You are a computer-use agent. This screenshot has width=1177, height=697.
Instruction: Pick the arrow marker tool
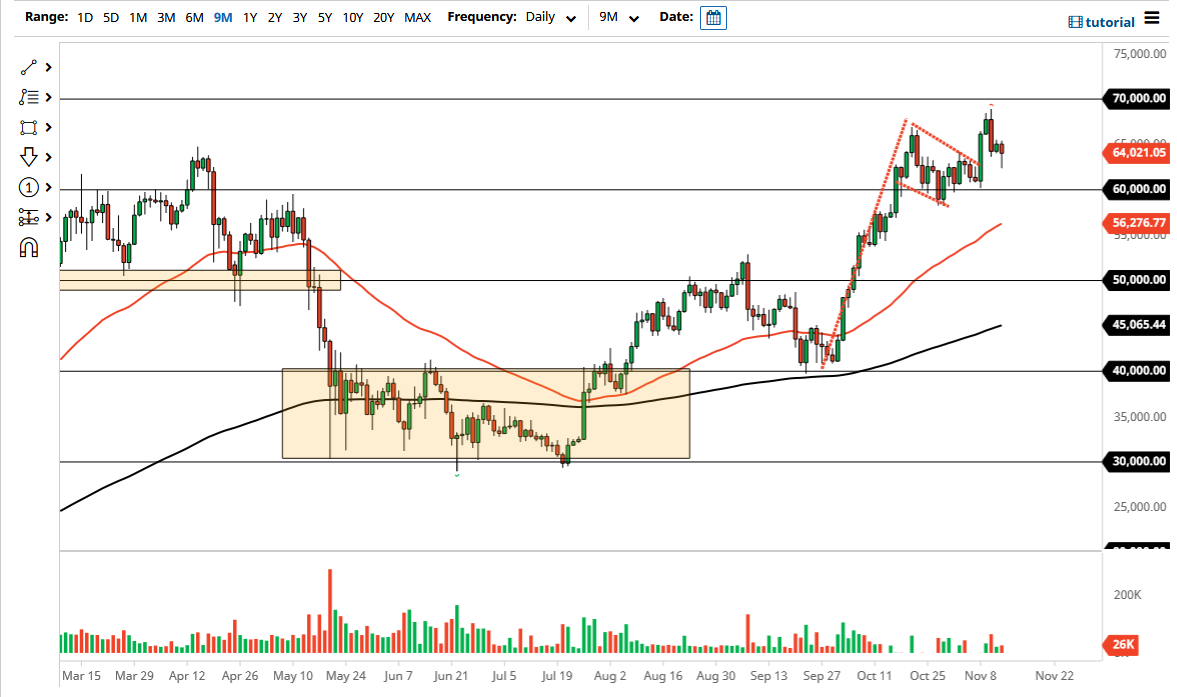pyautogui.click(x=29, y=157)
